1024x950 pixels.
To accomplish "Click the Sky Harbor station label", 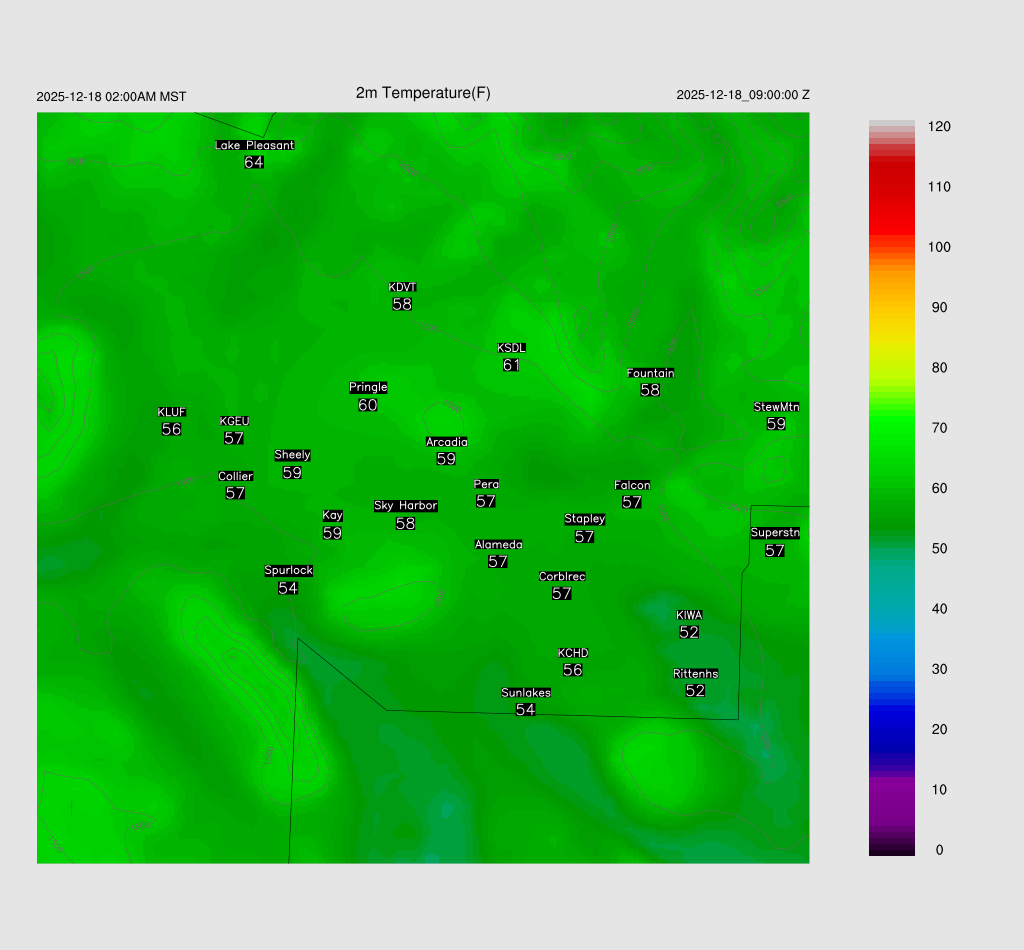I will click(x=405, y=506).
